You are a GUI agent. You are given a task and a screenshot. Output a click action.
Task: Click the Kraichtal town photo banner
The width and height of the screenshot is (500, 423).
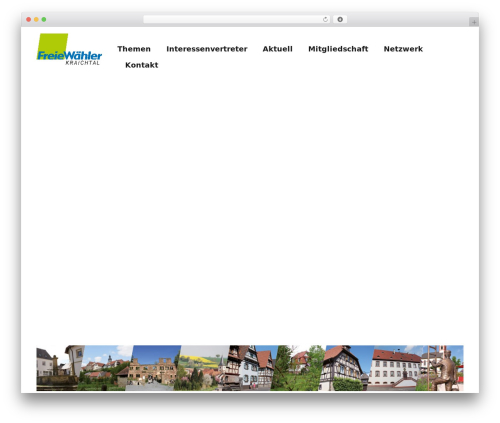click(x=250, y=368)
